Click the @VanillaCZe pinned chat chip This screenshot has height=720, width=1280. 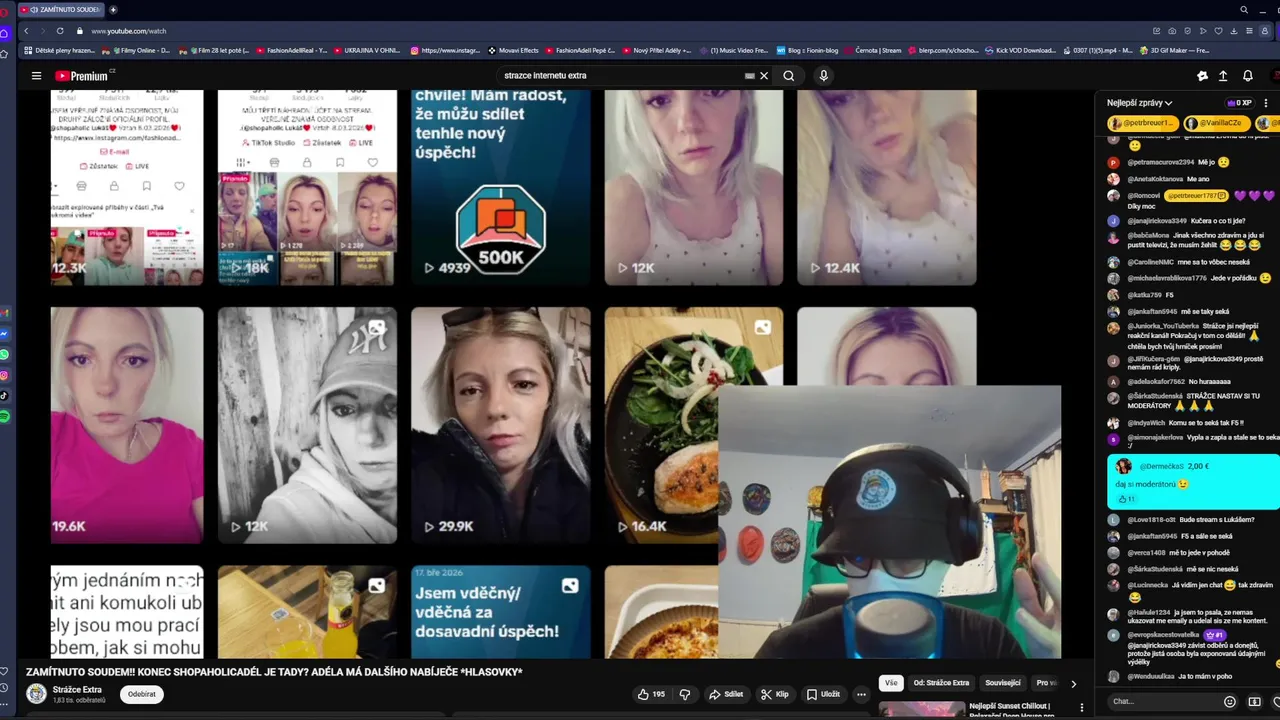pyautogui.click(x=1216, y=123)
